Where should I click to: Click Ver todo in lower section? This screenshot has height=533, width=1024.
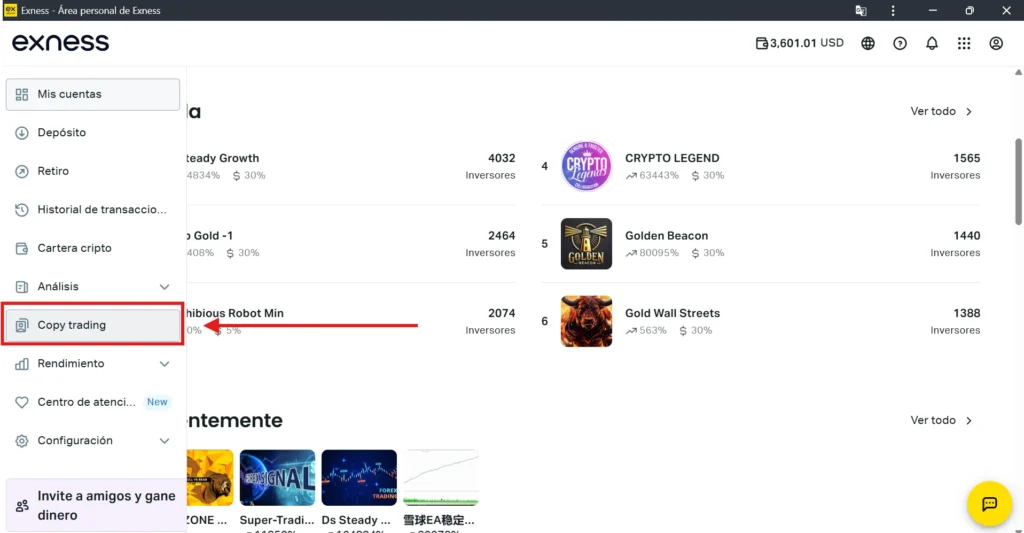pyautogui.click(x=941, y=420)
